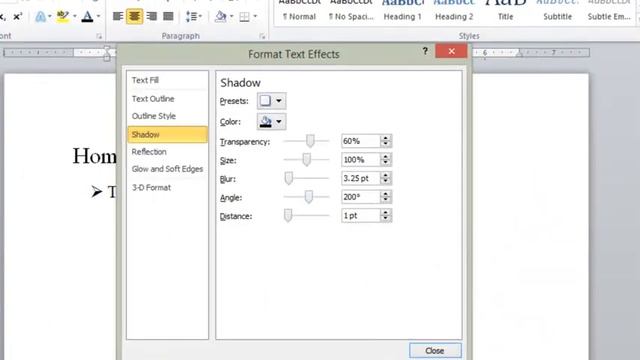Viewport: 640px width, 360px height.
Task: Open the shadow Color dropdown
Action: pos(271,122)
